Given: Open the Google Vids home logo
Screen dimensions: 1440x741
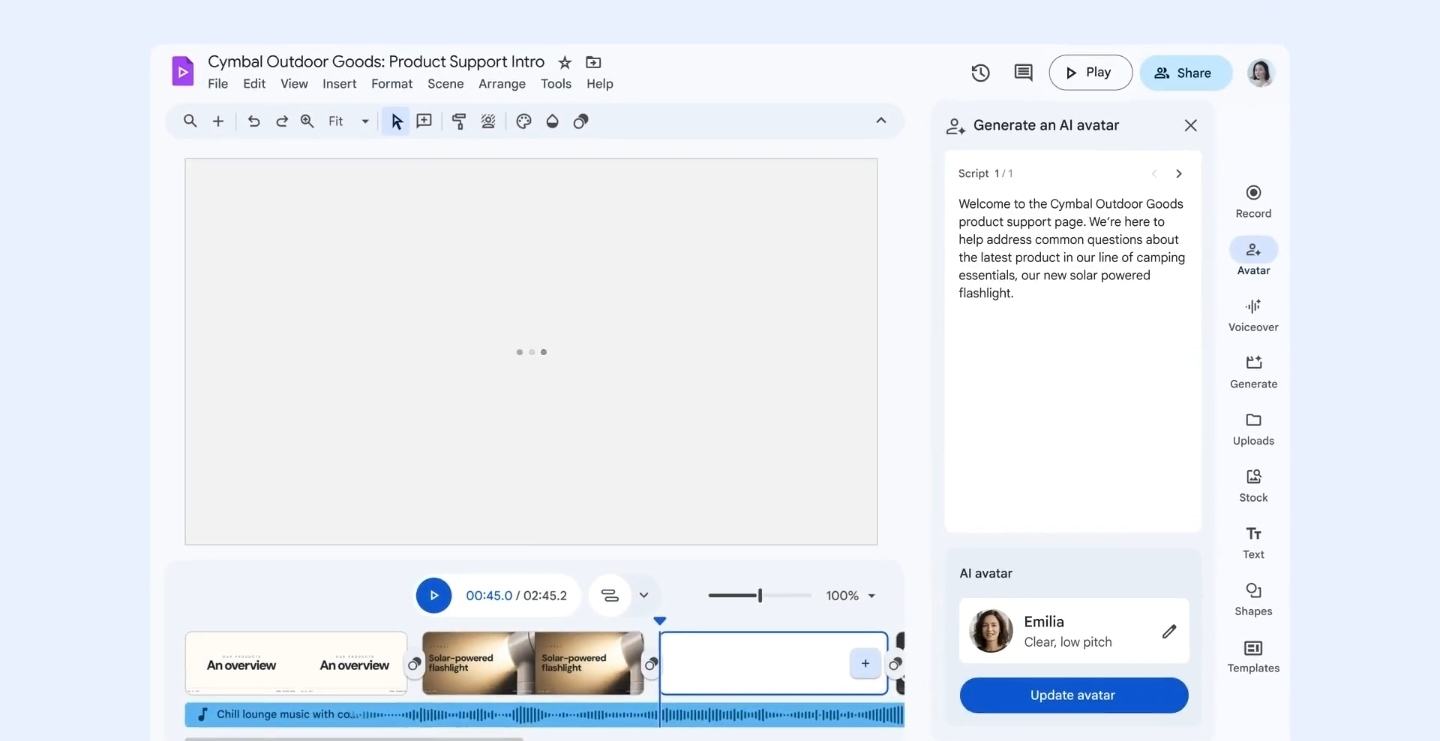Looking at the screenshot, I should [182, 71].
